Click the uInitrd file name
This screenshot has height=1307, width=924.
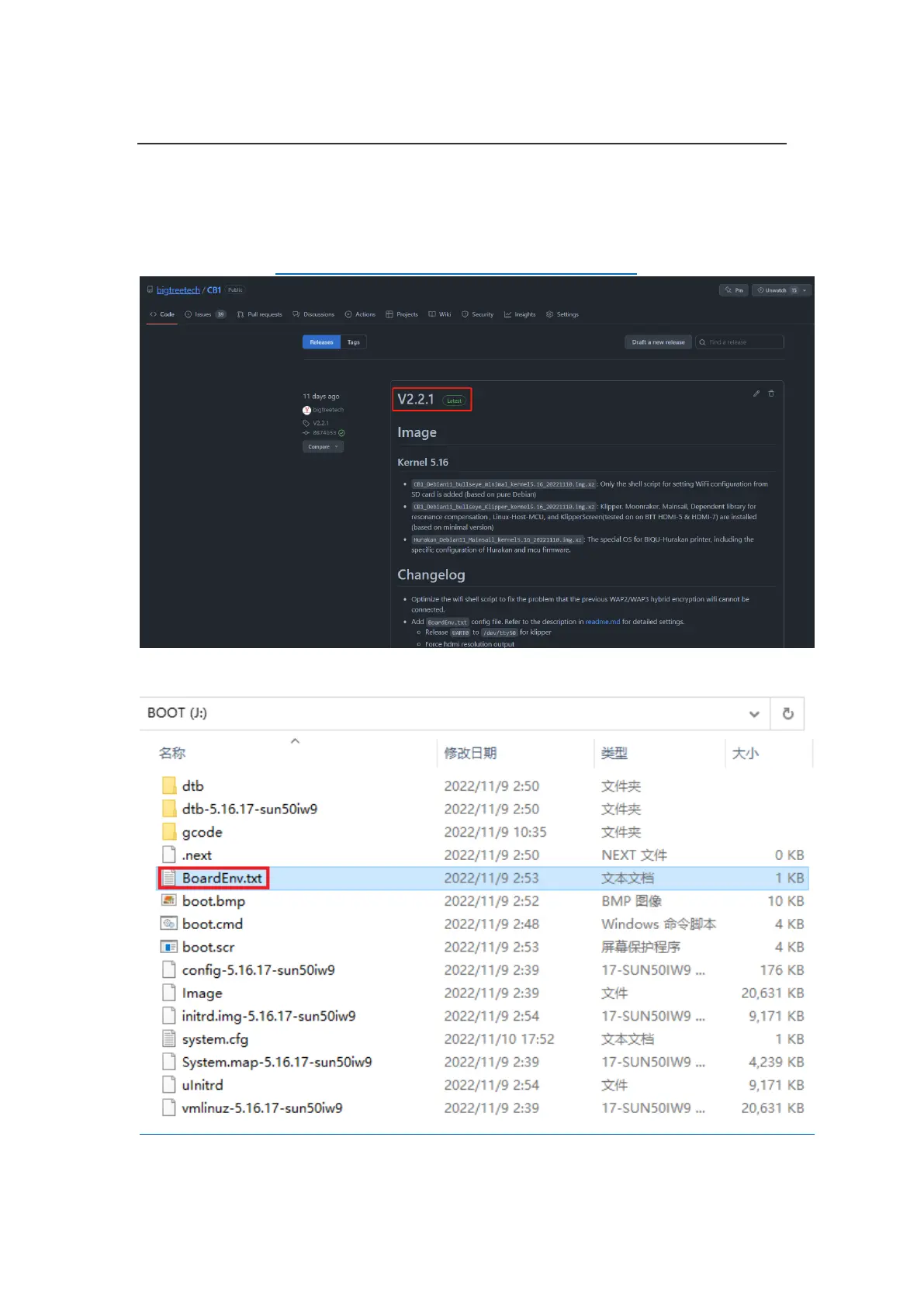202,1085
